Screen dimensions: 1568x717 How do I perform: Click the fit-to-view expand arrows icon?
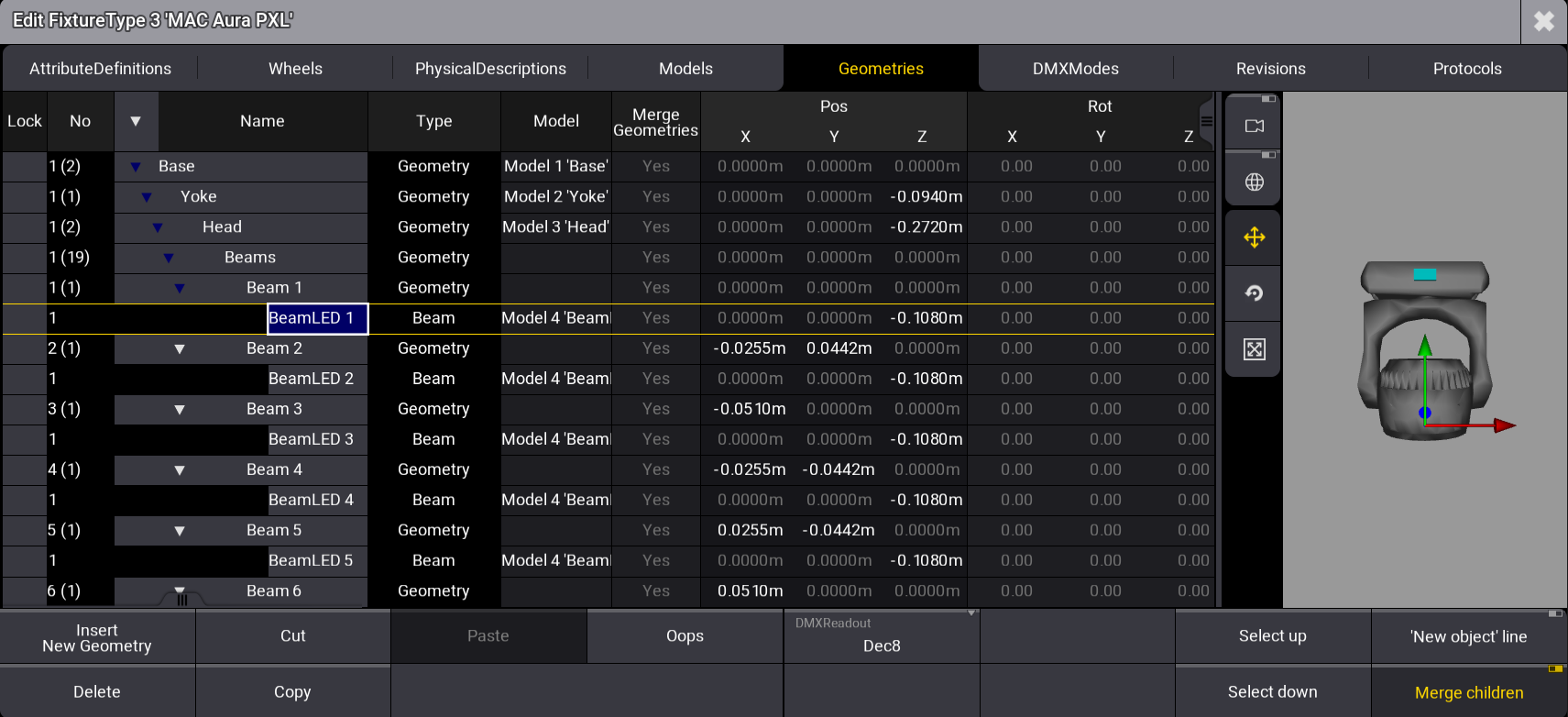click(1254, 349)
